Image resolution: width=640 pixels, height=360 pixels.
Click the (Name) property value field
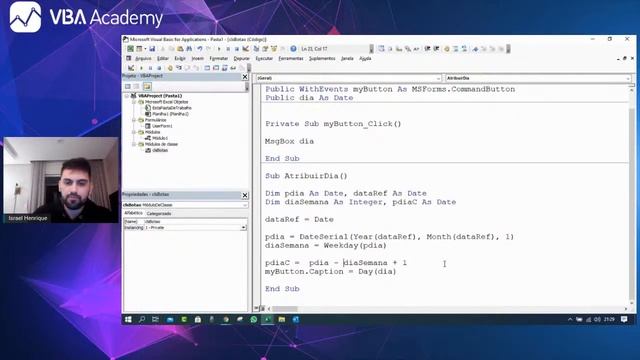195,222
